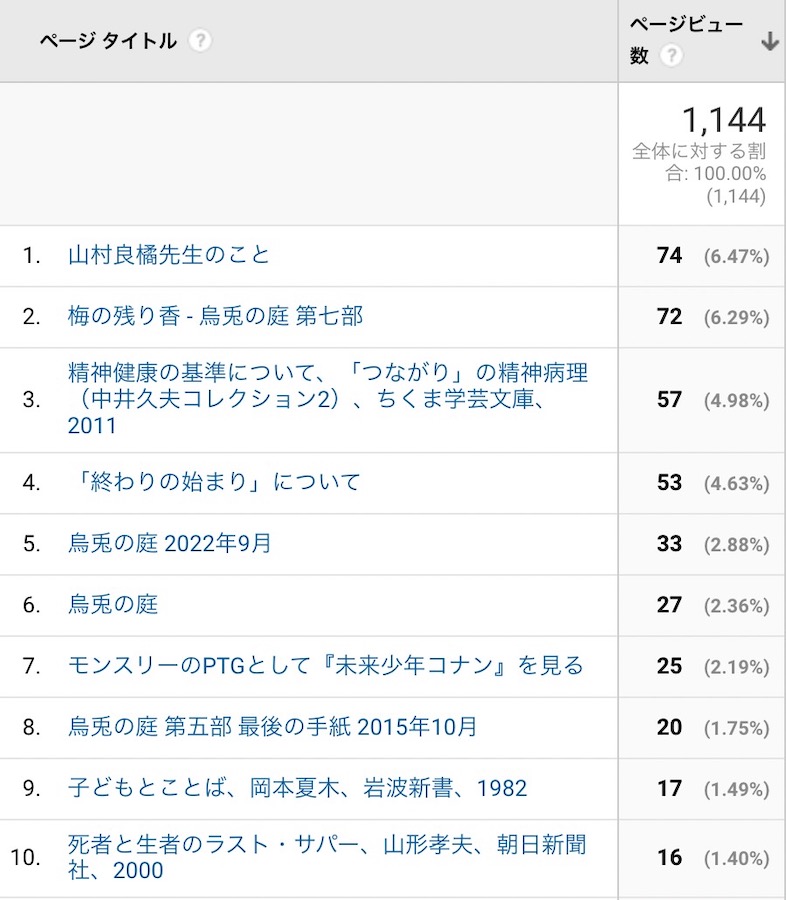The width and height of the screenshot is (786, 900).
Task: Open モンスリーのPTGとして『未来少年コナン』を見る link
Action: point(325,666)
